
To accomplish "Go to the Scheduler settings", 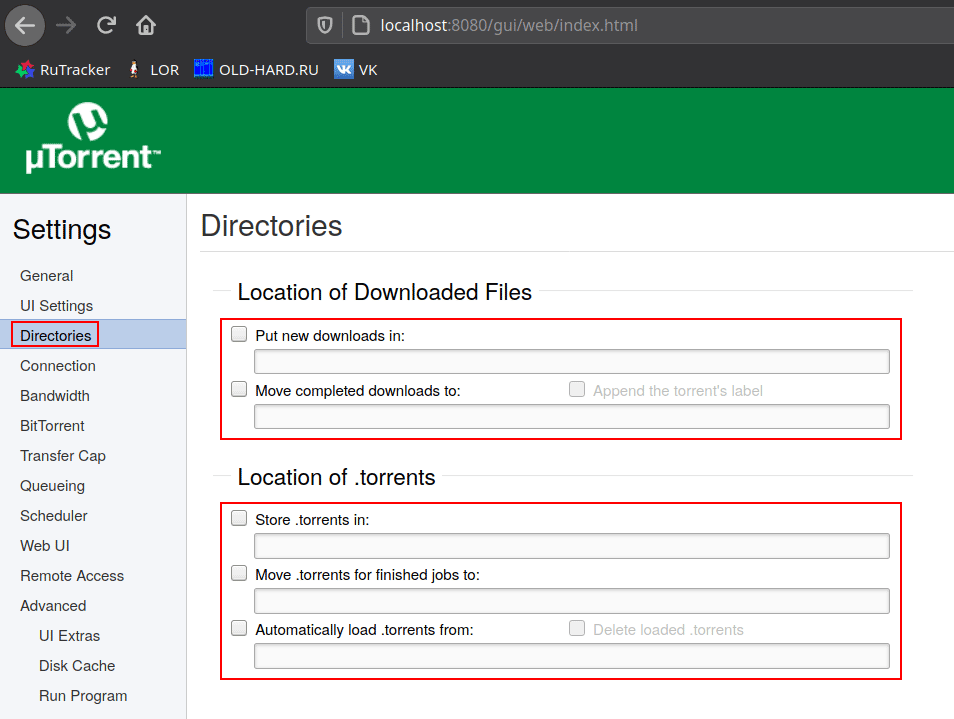I will click(x=54, y=516).
